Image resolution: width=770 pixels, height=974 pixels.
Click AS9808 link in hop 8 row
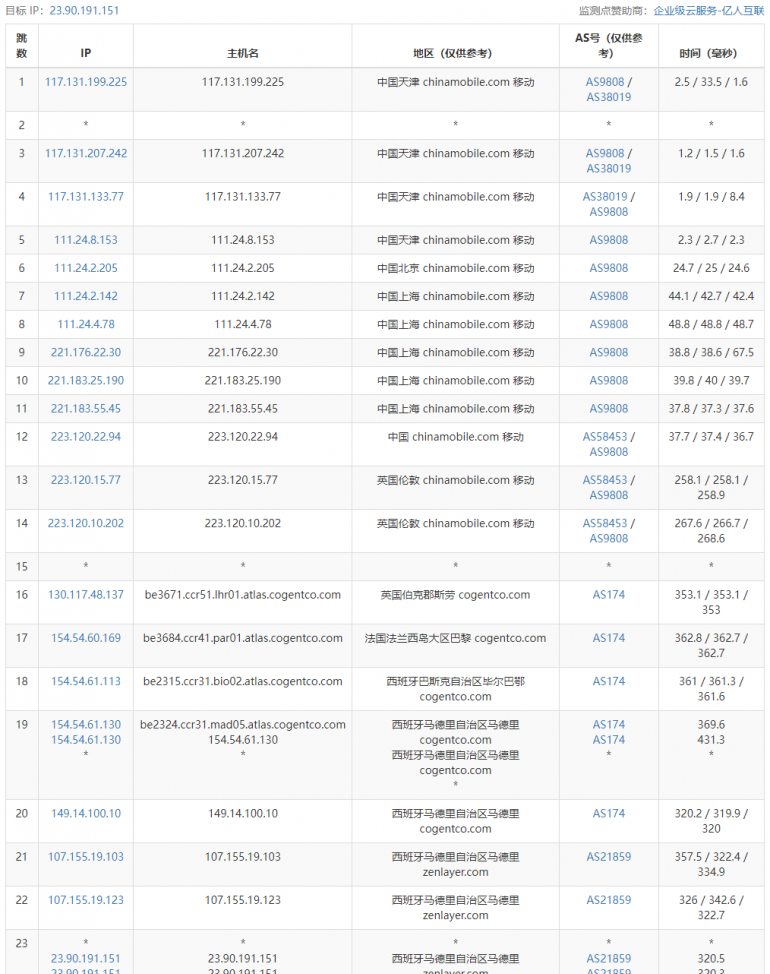[x=609, y=324]
